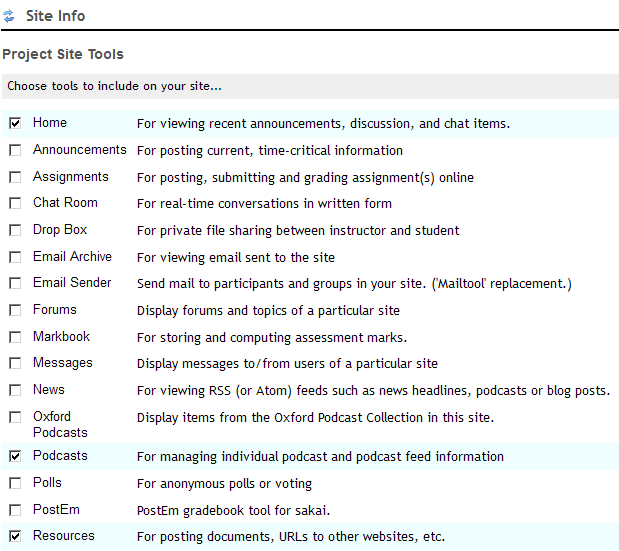
Task: Tick the Assignments checkbox
Action: 15,177
